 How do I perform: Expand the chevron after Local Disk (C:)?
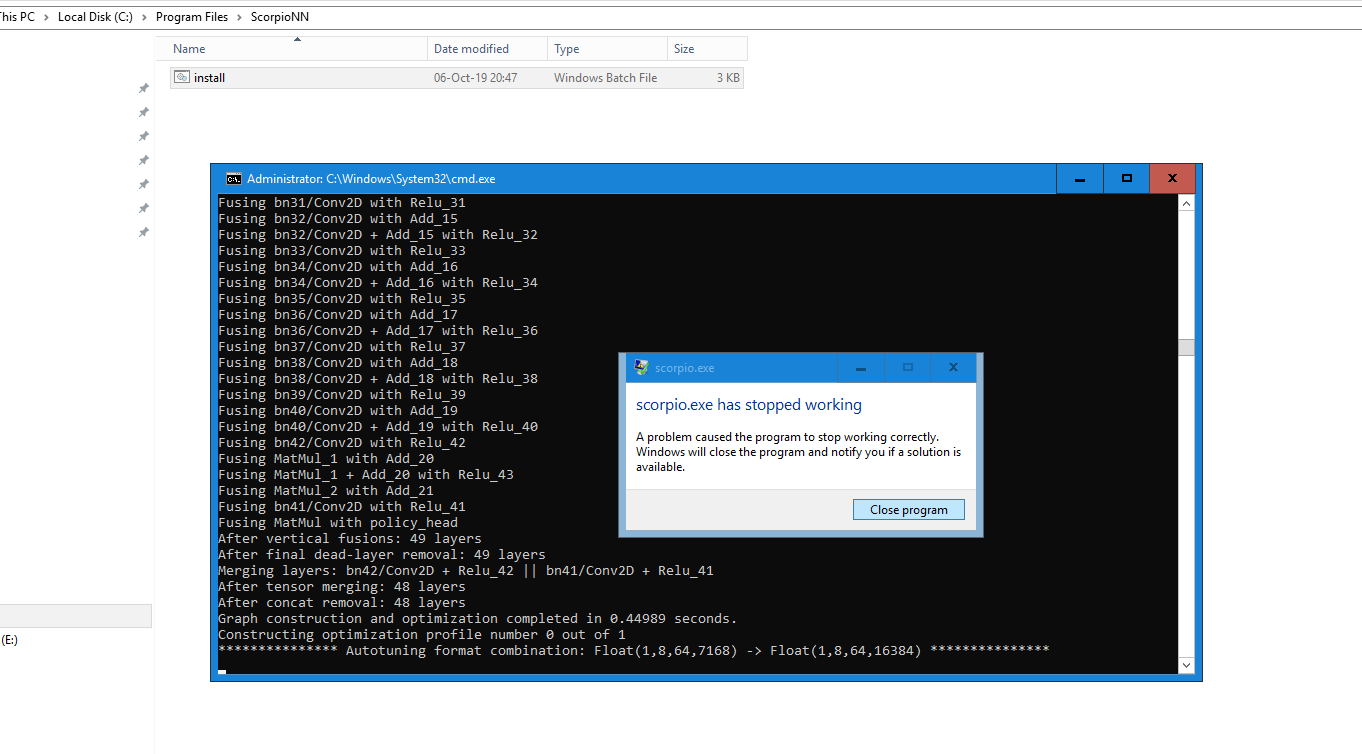(145, 17)
